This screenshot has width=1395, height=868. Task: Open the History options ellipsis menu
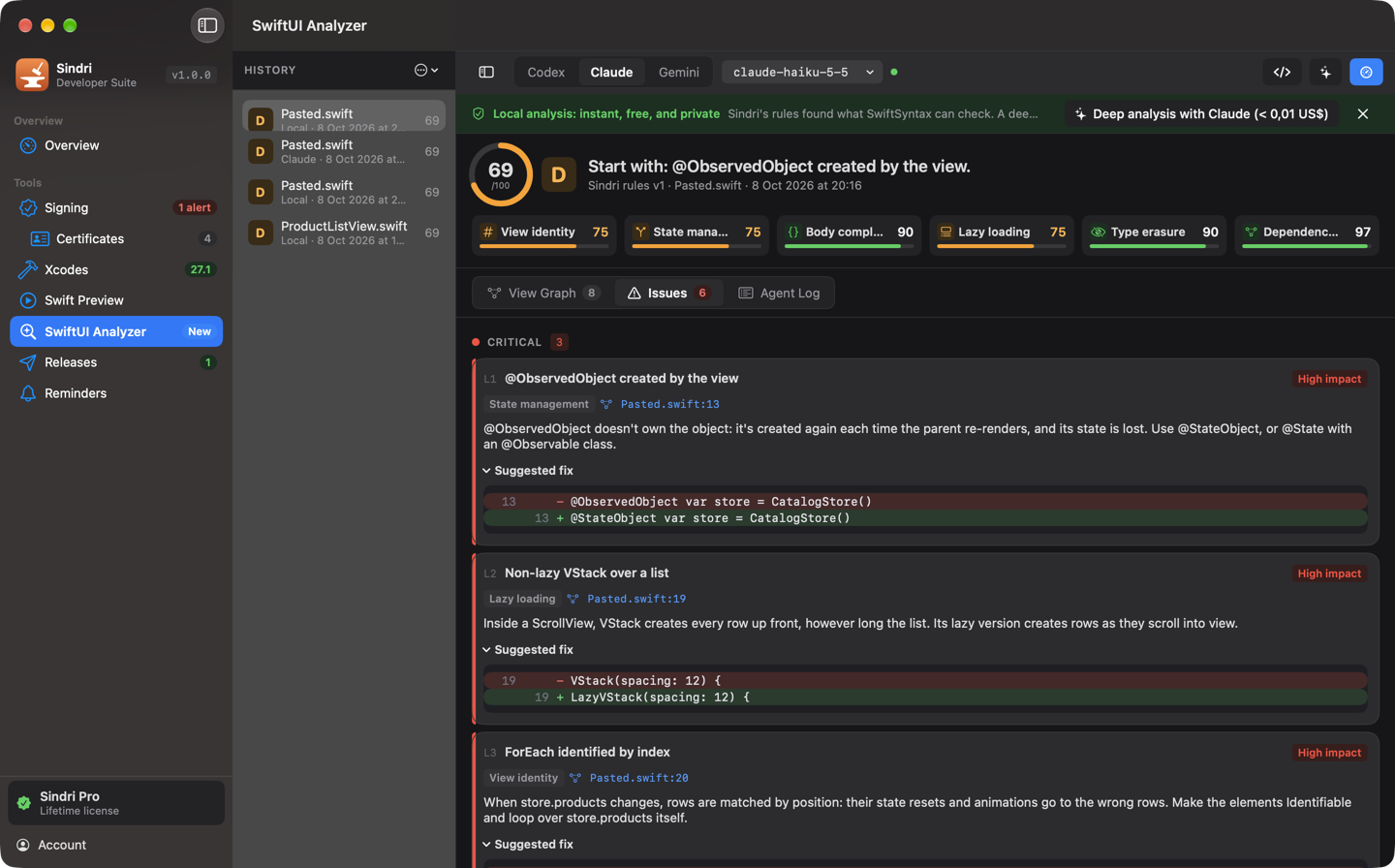[426, 70]
